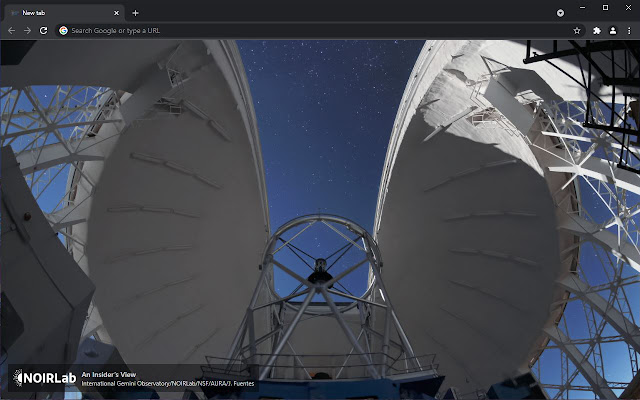Click the browser forward arrow
The height and width of the screenshot is (400, 640).
pos(27,31)
